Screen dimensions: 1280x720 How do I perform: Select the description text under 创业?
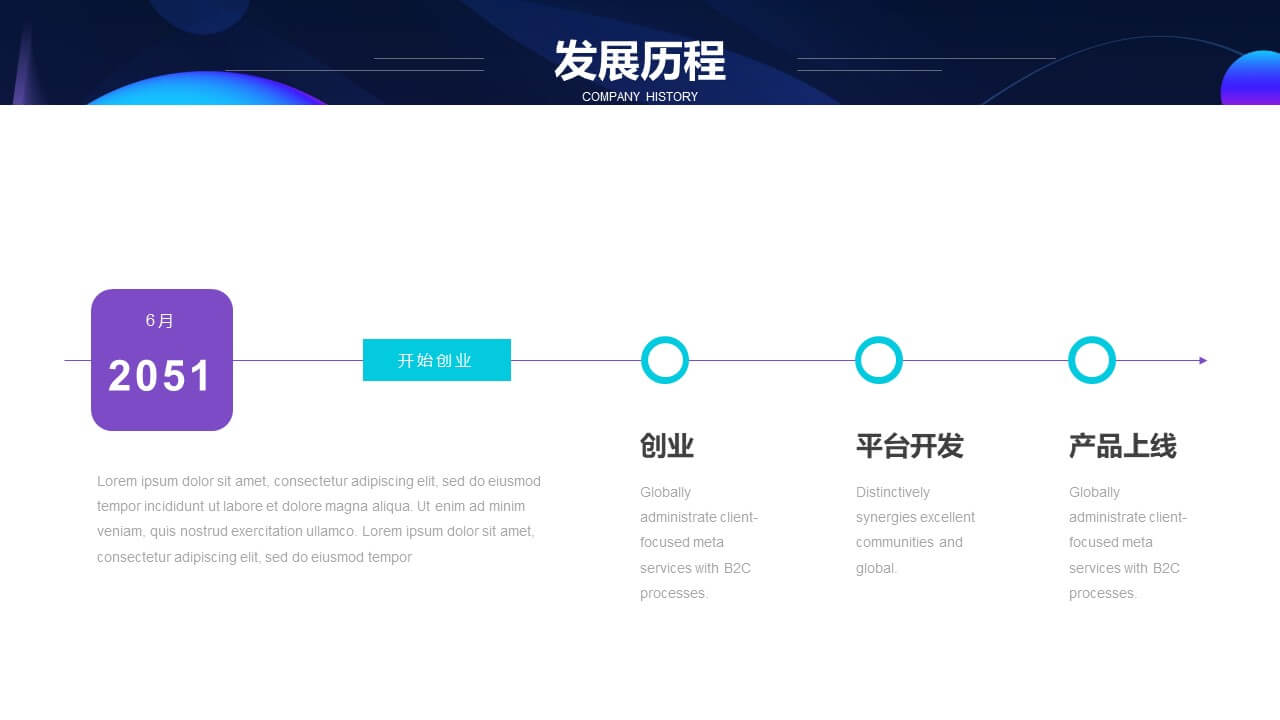[x=699, y=542]
